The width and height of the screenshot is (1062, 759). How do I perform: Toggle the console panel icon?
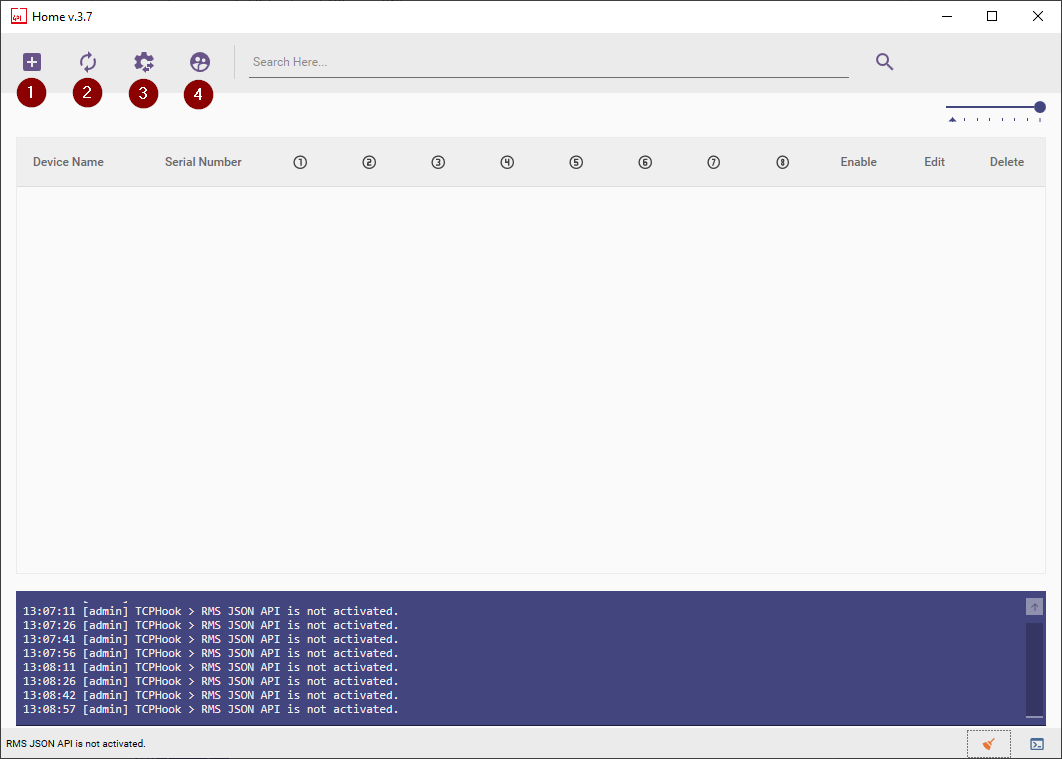pos(1037,744)
